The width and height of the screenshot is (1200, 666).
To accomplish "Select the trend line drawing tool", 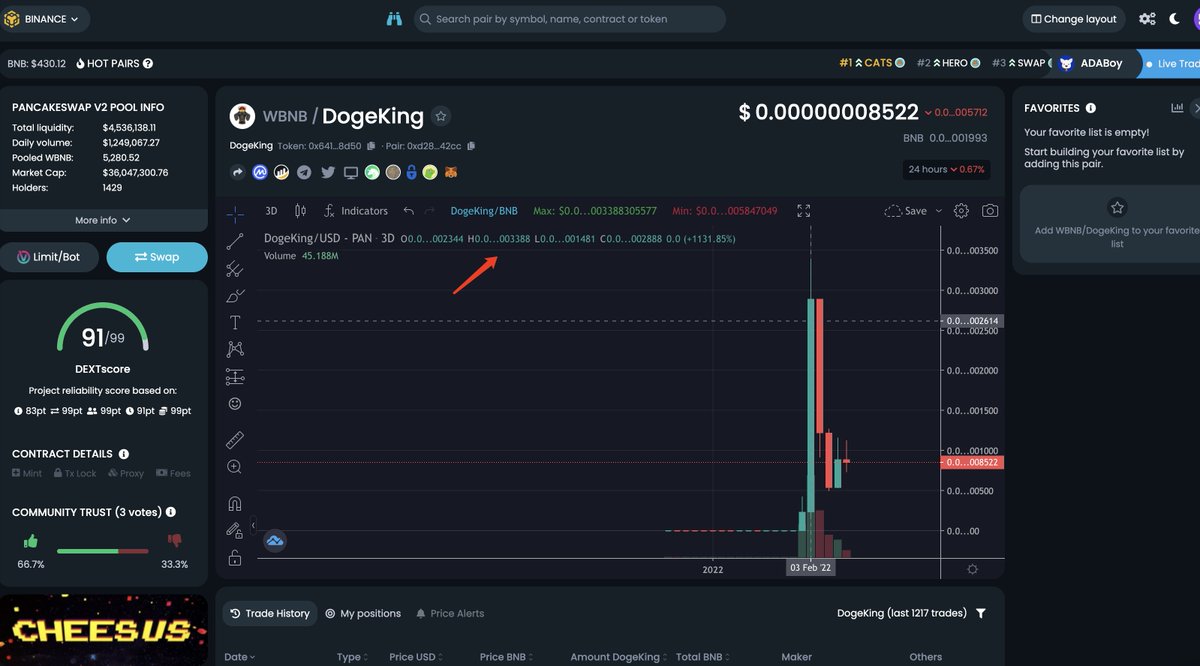I will pyautogui.click(x=235, y=241).
